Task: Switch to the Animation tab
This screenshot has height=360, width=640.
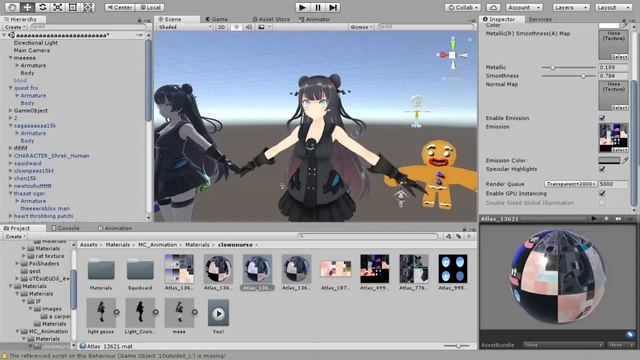Action: tap(115, 228)
